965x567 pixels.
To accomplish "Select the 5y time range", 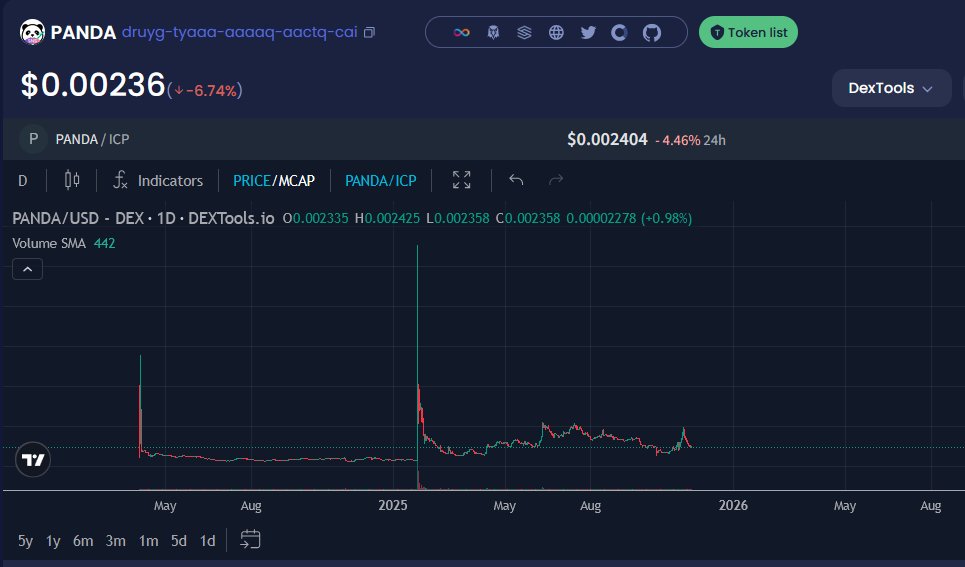I will click(x=25, y=541).
